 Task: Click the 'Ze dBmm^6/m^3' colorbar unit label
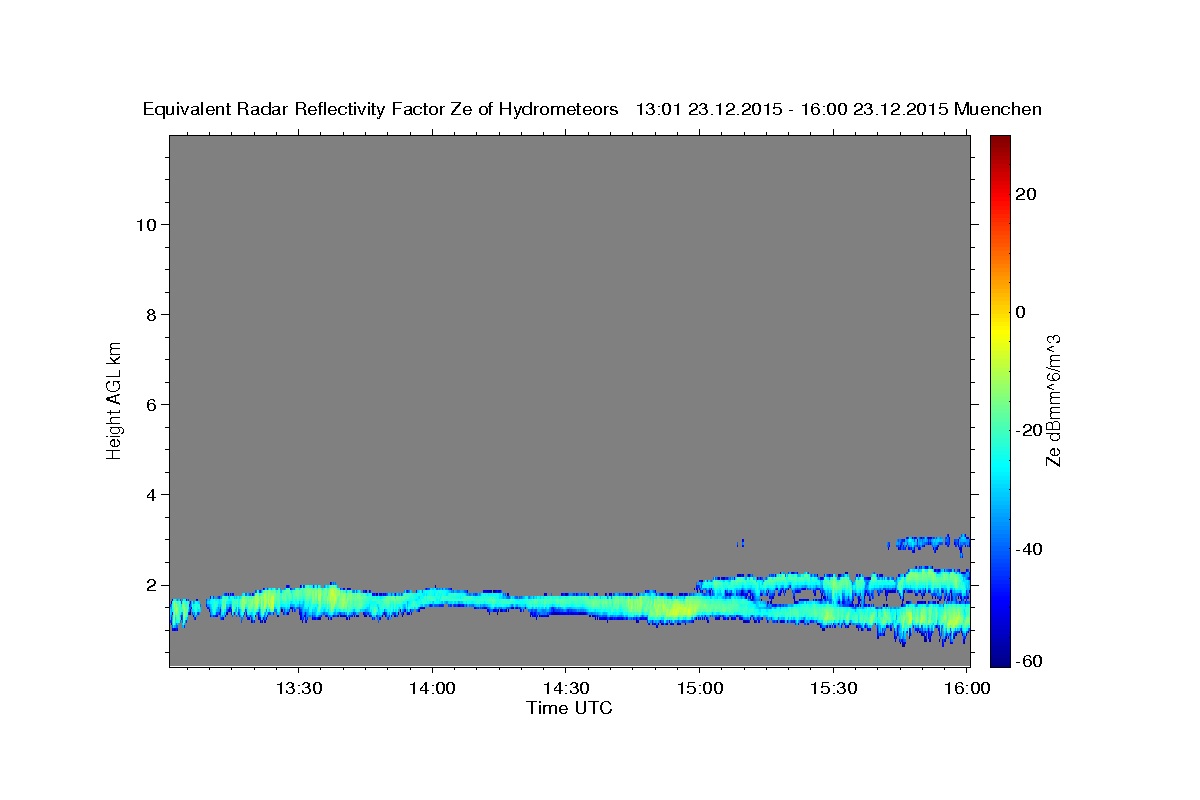click(x=1053, y=401)
